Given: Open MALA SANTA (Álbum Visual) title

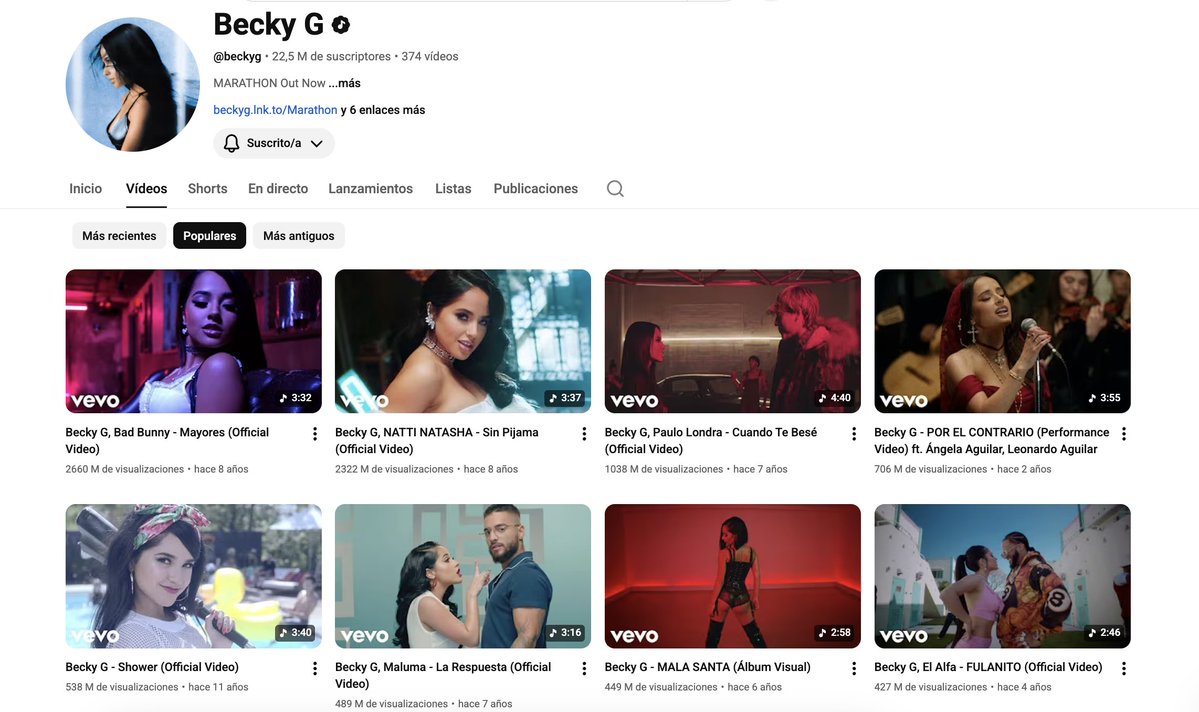Looking at the screenshot, I should pyautogui.click(x=707, y=667).
